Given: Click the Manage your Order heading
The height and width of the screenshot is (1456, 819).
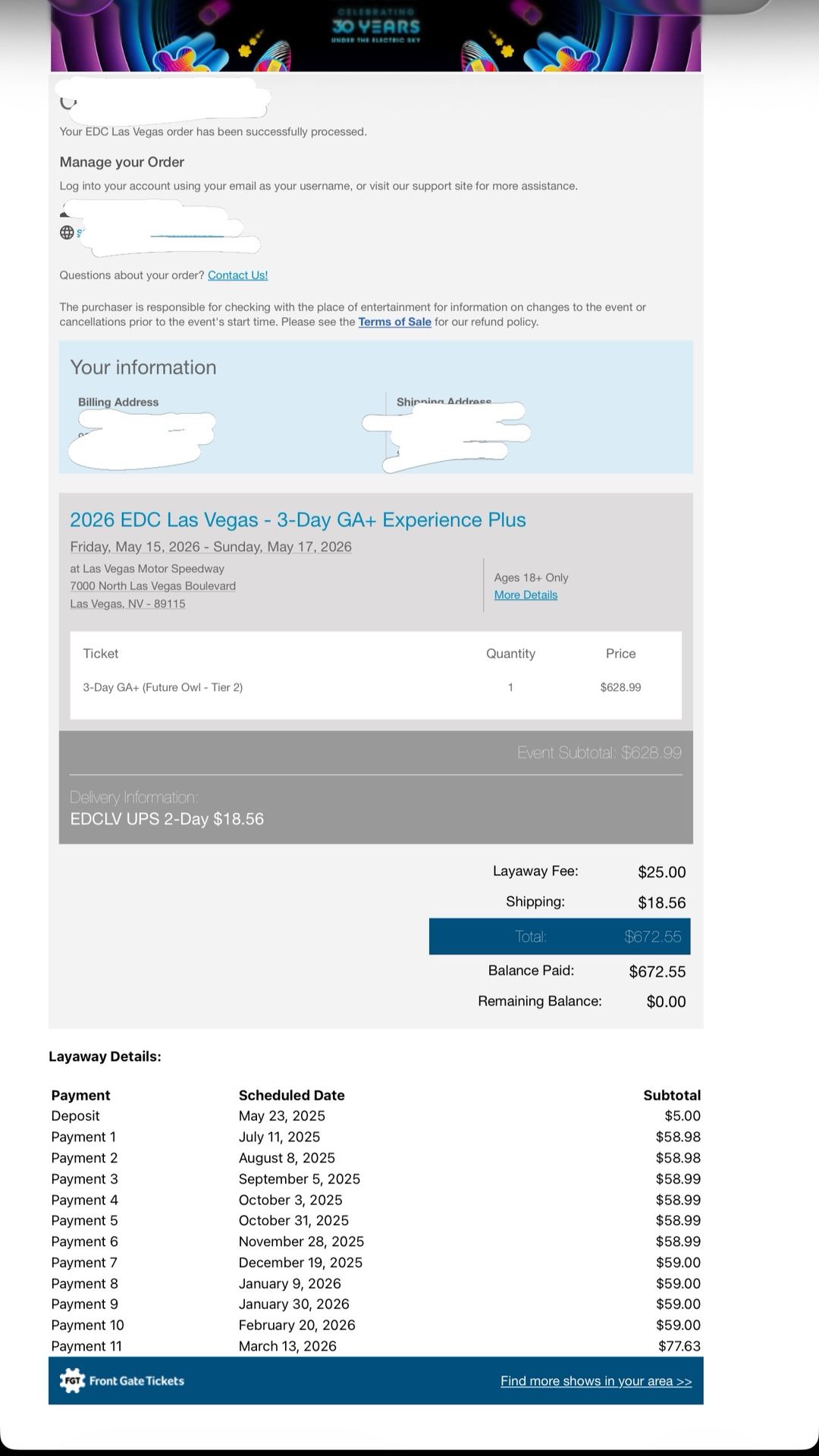Looking at the screenshot, I should (x=122, y=162).
